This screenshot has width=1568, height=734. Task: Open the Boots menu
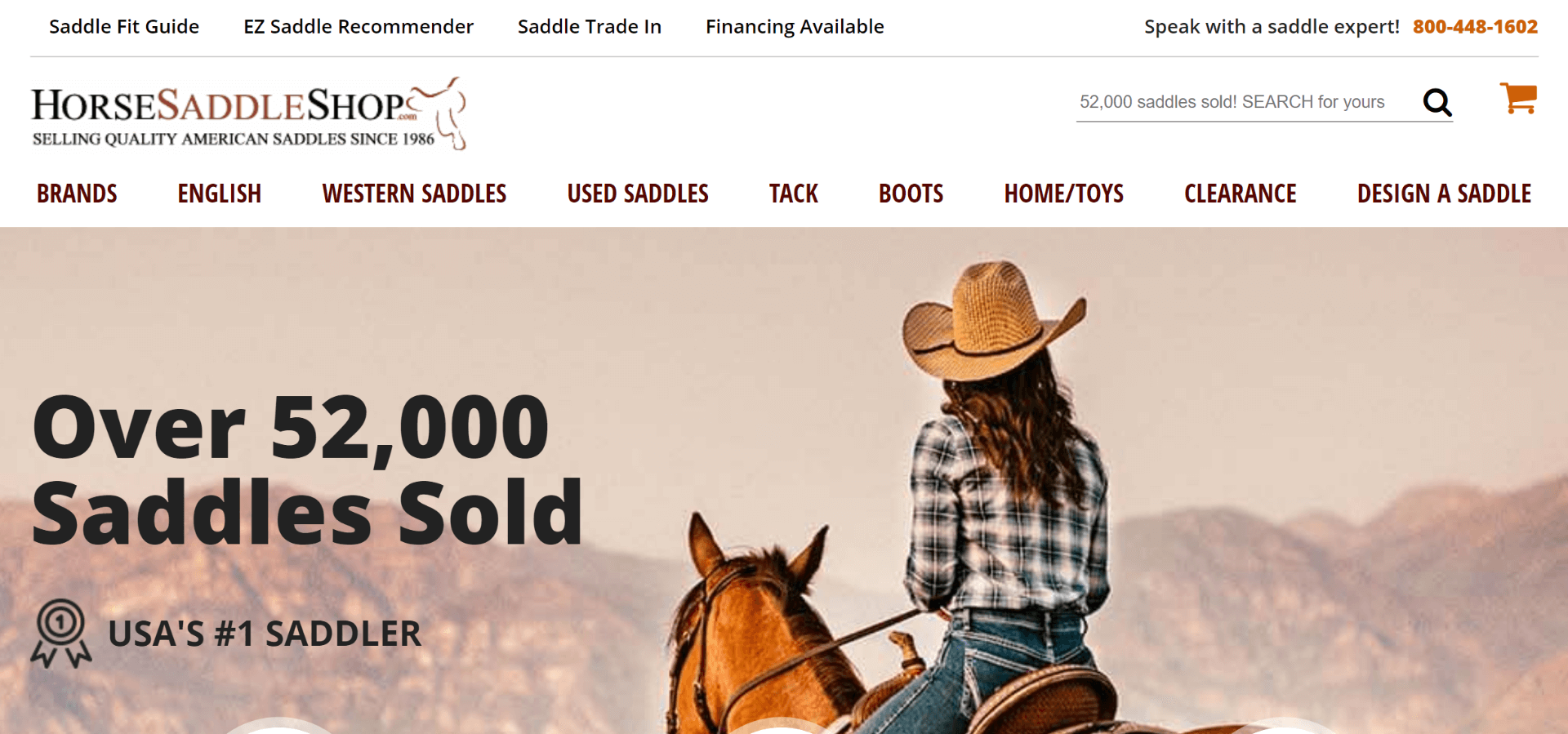click(911, 194)
